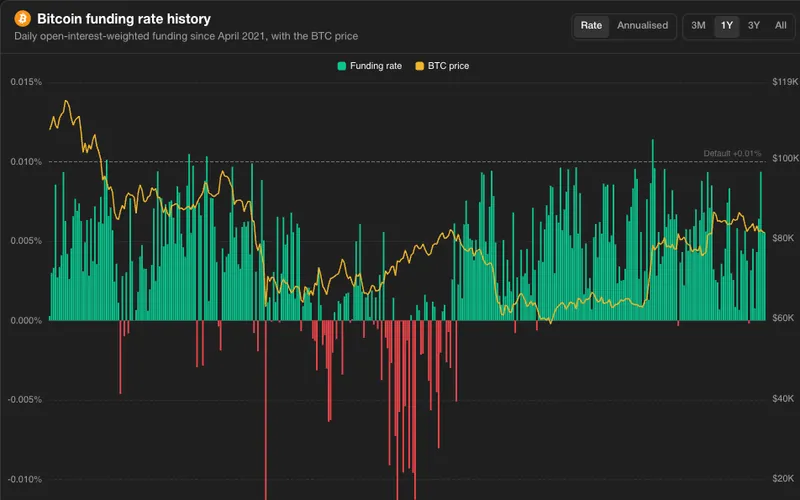Viewport: 800px width, 500px height.
Task: Click the $100K right axis label
Action: (x=785, y=158)
